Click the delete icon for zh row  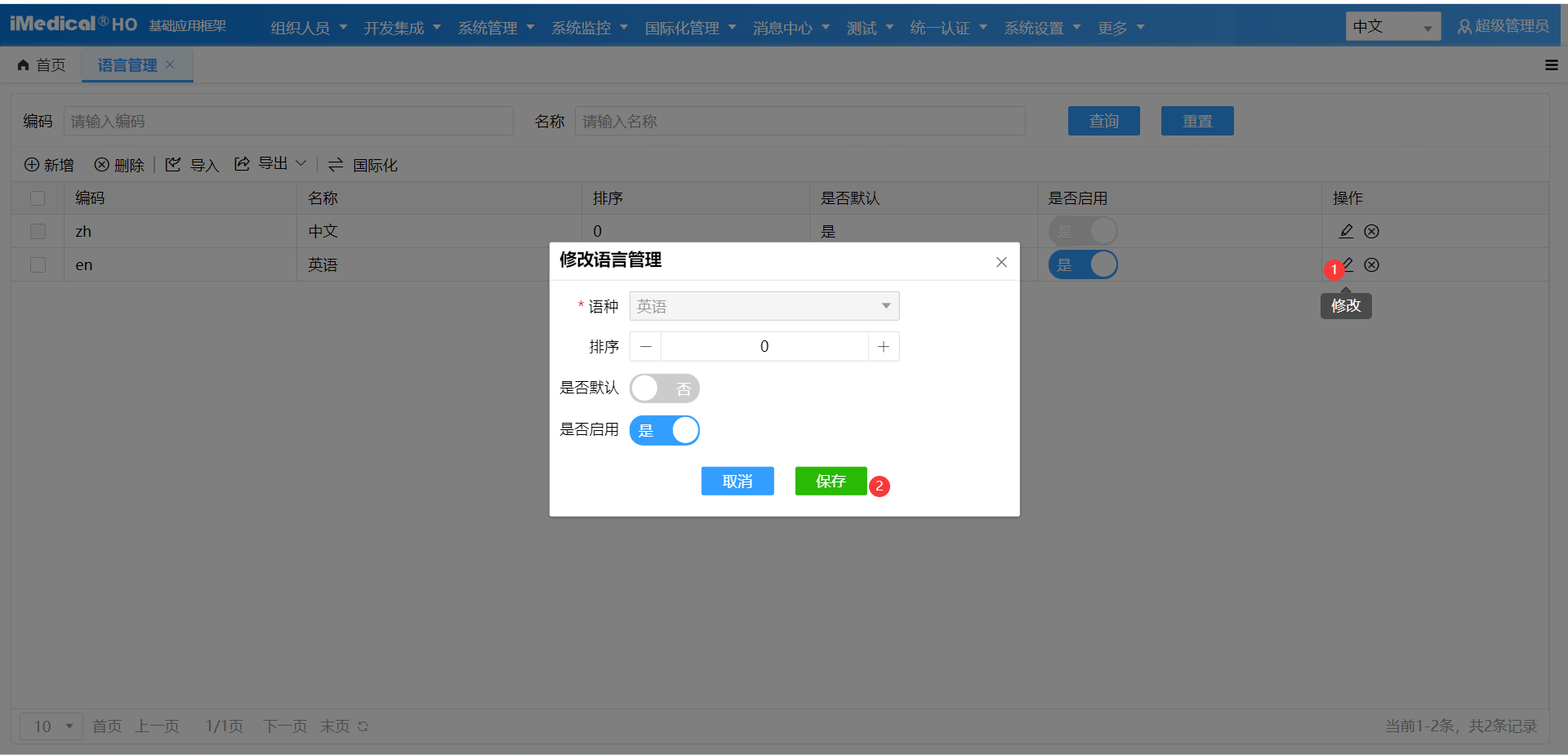tap(1372, 231)
